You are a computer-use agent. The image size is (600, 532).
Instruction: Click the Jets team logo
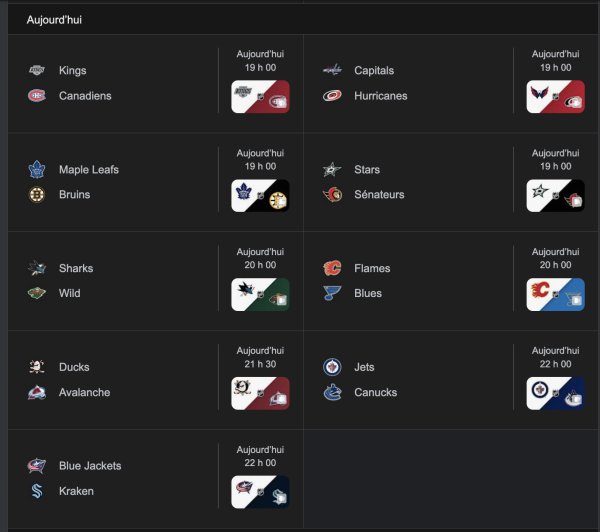(x=332, y=367)
